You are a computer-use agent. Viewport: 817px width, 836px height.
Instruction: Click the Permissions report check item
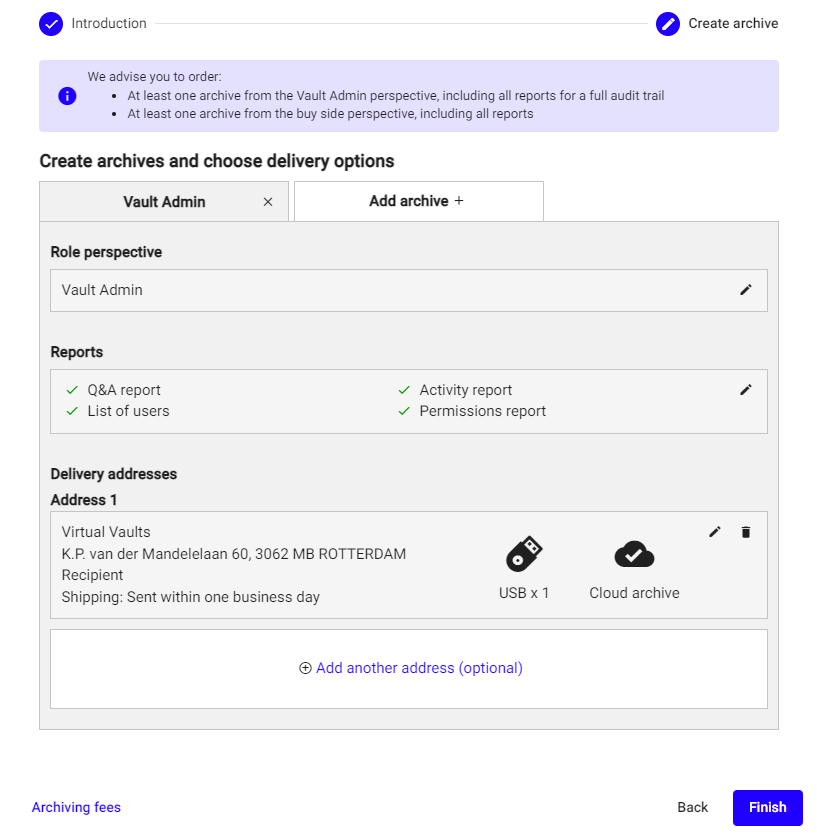click(482, 411)
